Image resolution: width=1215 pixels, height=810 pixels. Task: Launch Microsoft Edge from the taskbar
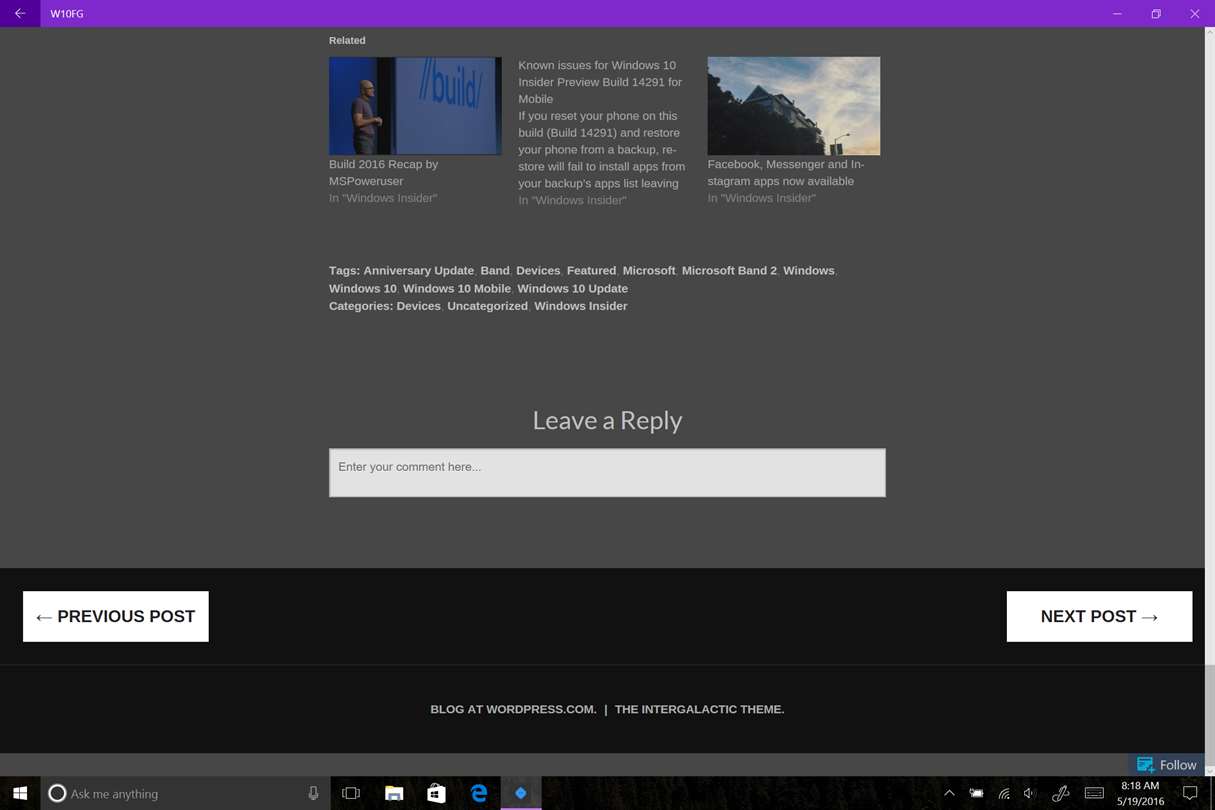(x=479, y=794)
